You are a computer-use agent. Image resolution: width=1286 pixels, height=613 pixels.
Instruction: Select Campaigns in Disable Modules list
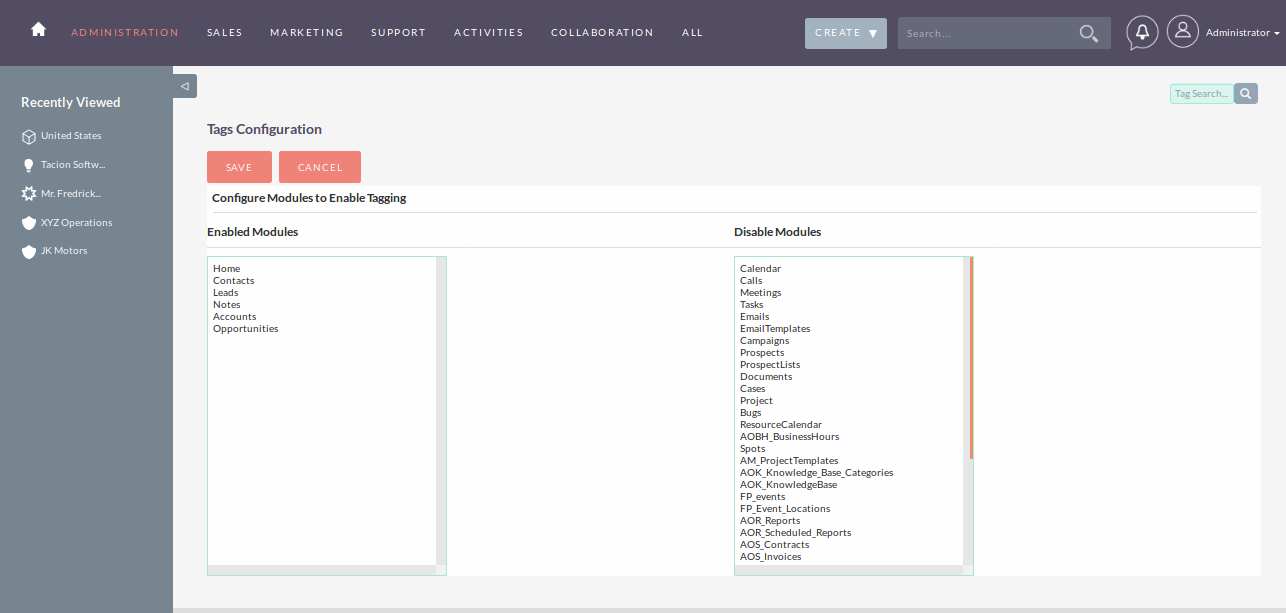(x=764, y=341)
